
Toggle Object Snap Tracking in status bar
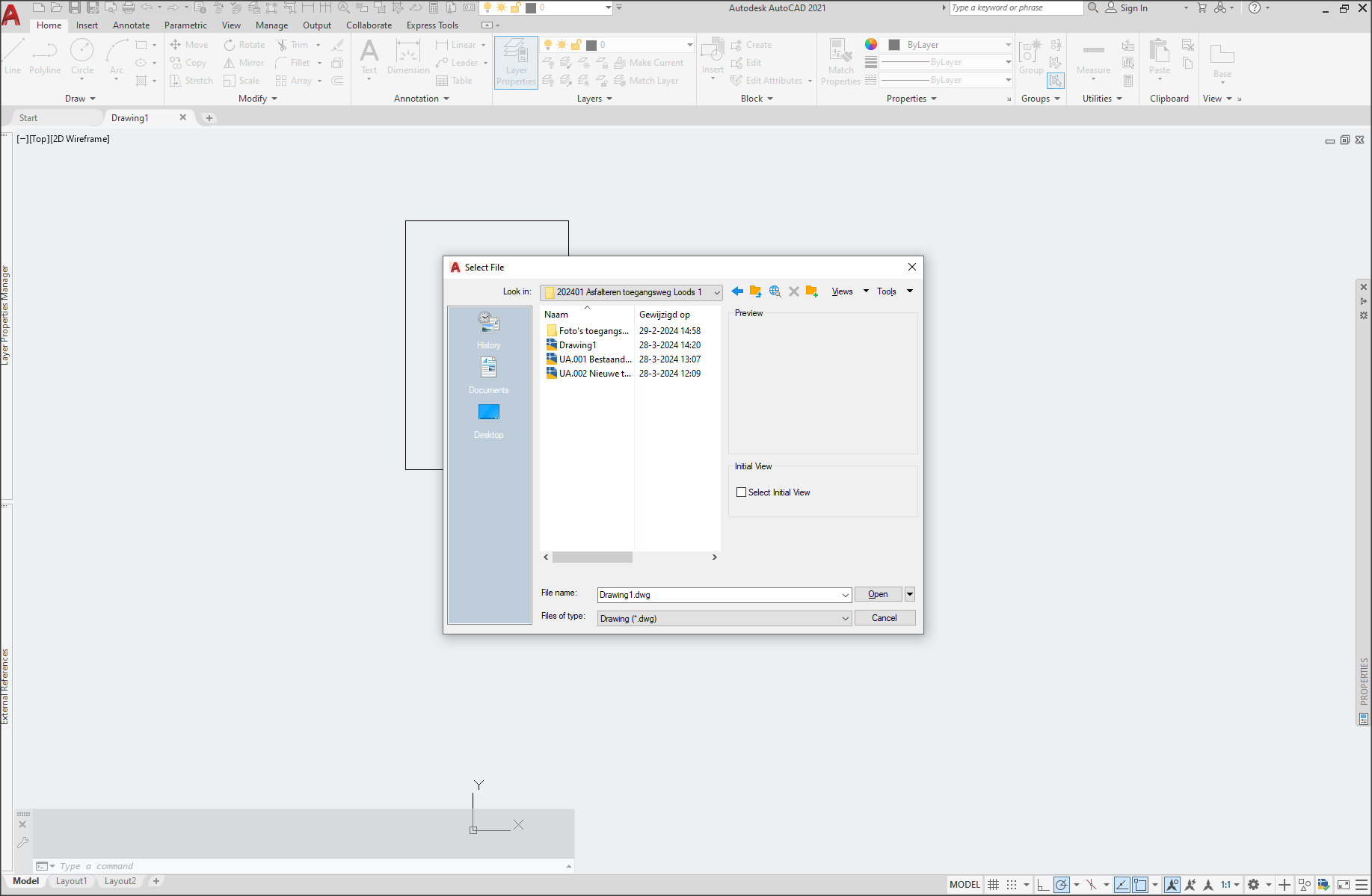[1122, 885]
